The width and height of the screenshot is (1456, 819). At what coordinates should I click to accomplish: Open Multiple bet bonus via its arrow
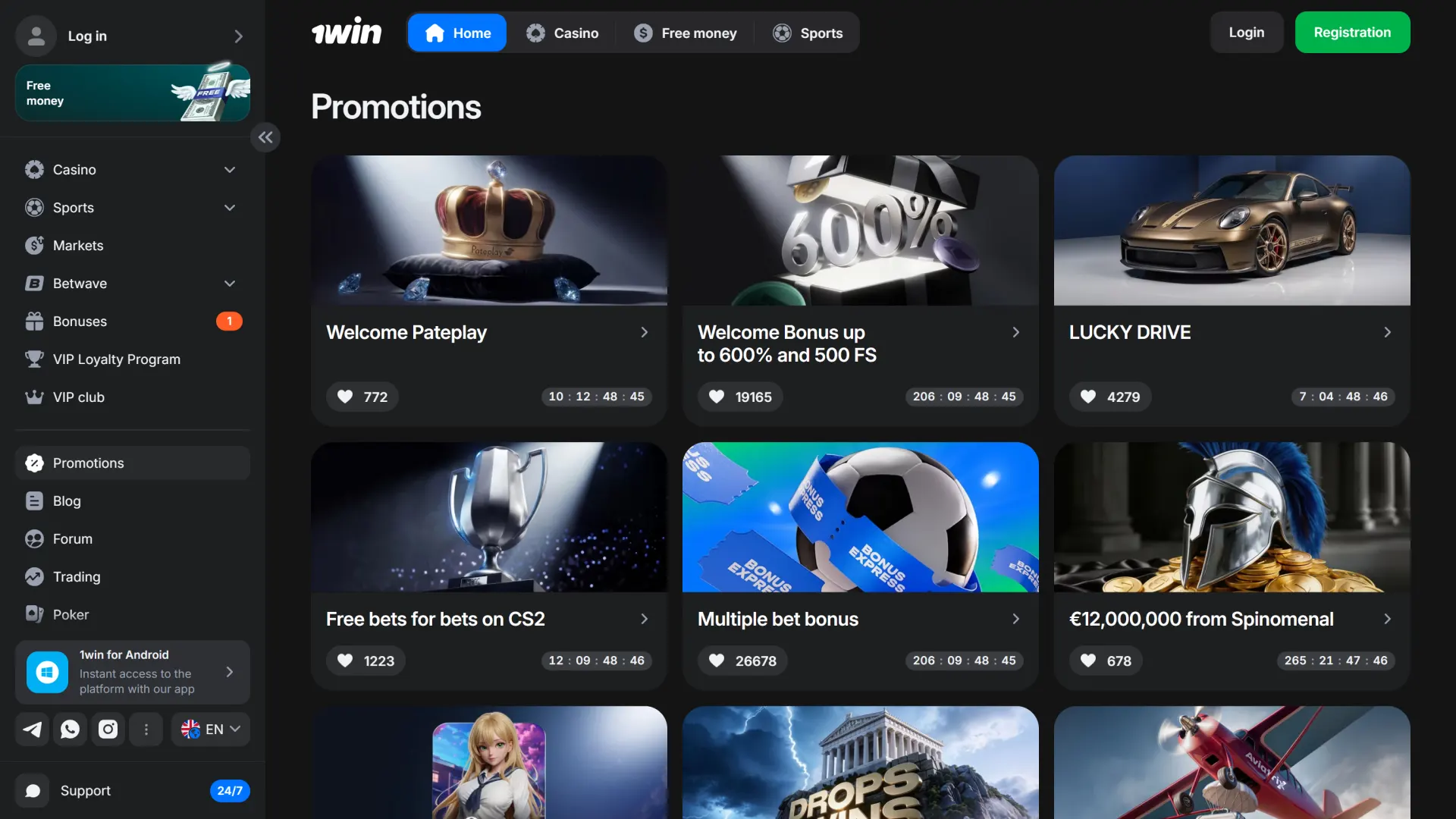tap(1015, 619)
